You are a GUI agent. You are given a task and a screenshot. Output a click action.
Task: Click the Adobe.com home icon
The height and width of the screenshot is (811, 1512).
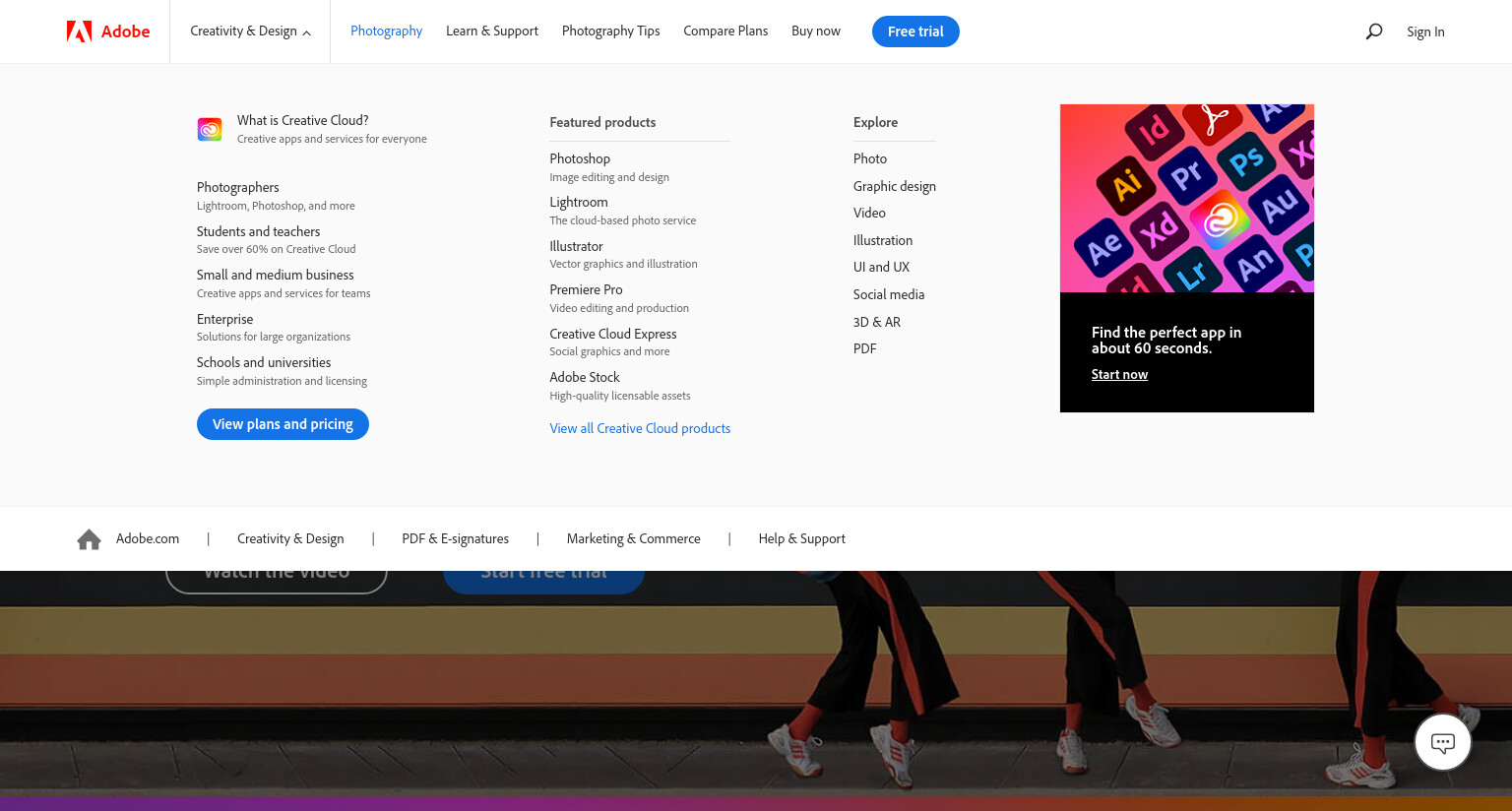click(x=89, y=539)
